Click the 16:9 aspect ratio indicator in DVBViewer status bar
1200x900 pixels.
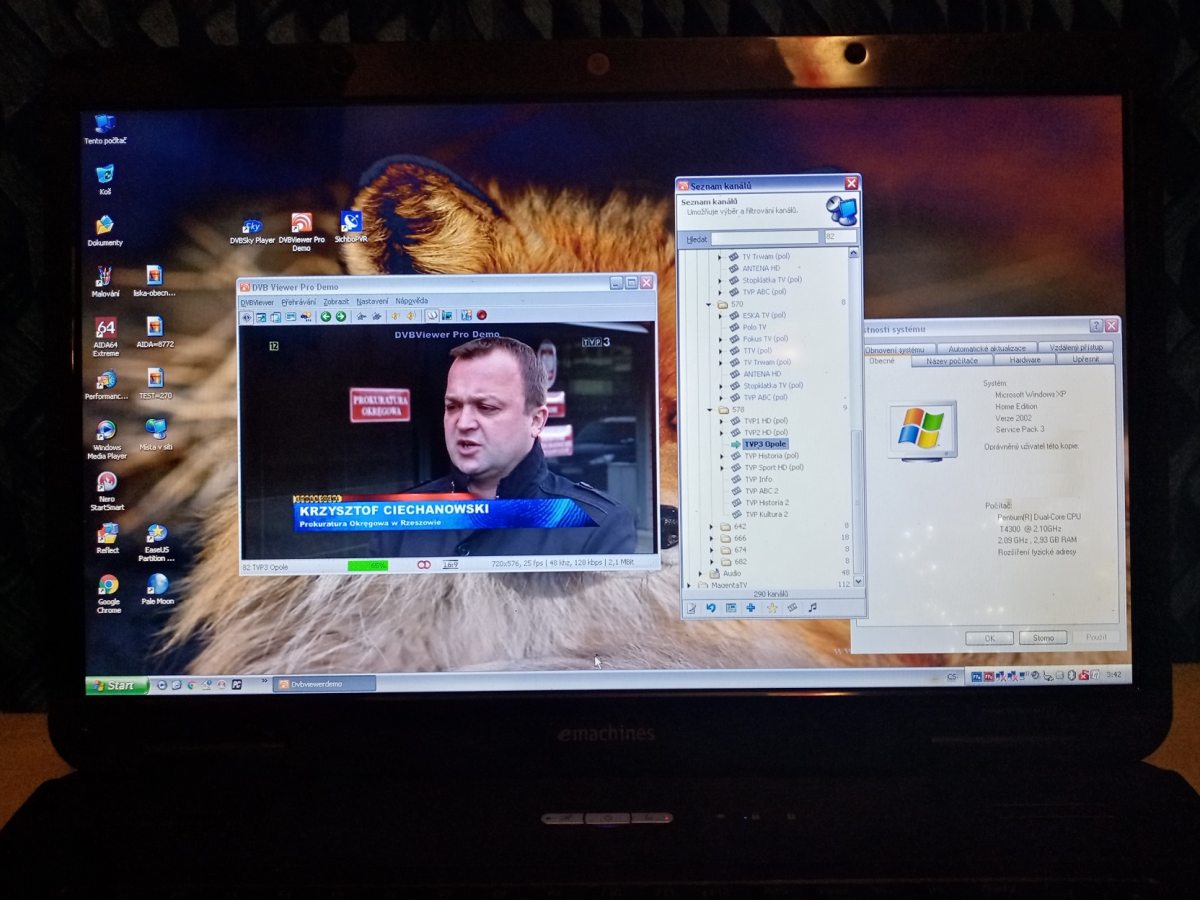pos(451,565)
